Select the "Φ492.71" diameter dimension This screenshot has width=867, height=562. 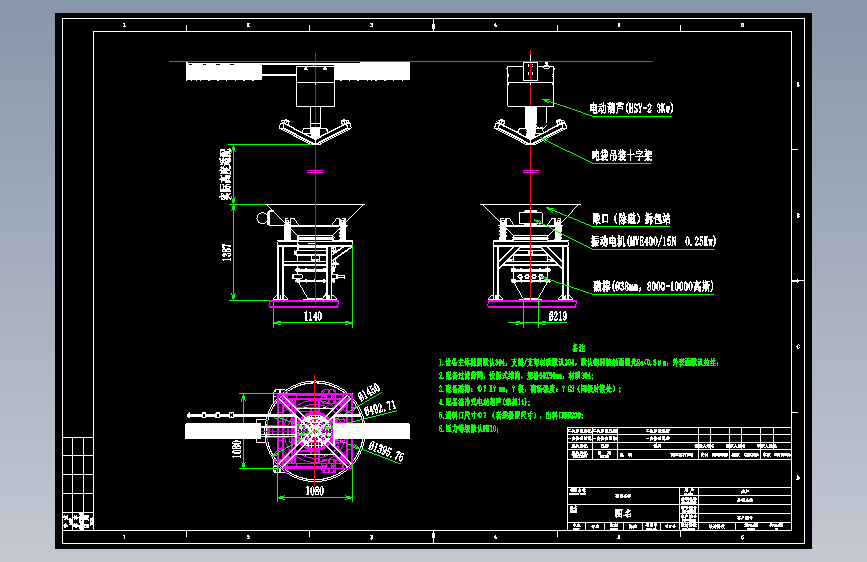click(x=380, y=408)
